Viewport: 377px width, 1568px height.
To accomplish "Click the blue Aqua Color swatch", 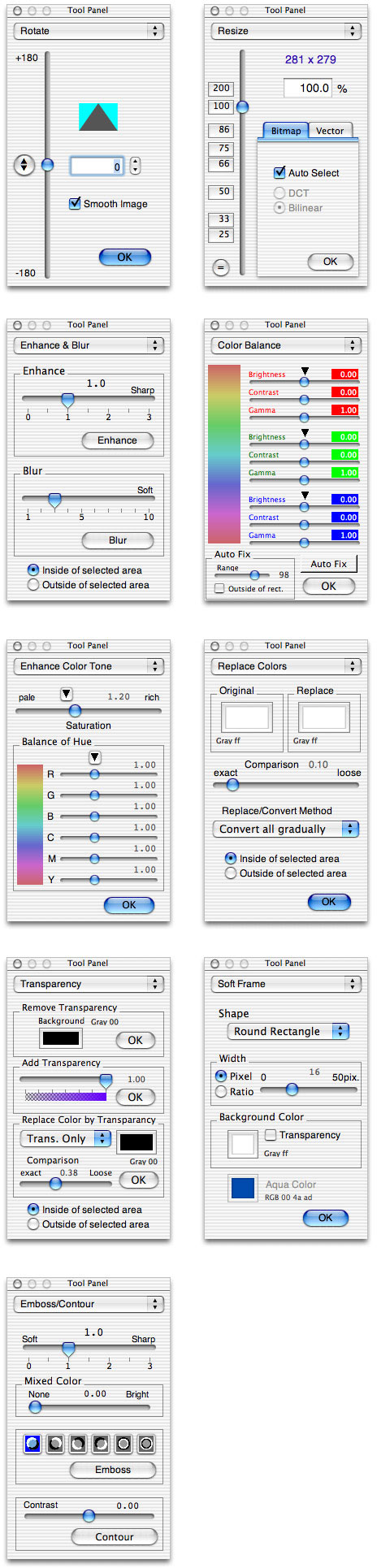I will pos(242,1188).
